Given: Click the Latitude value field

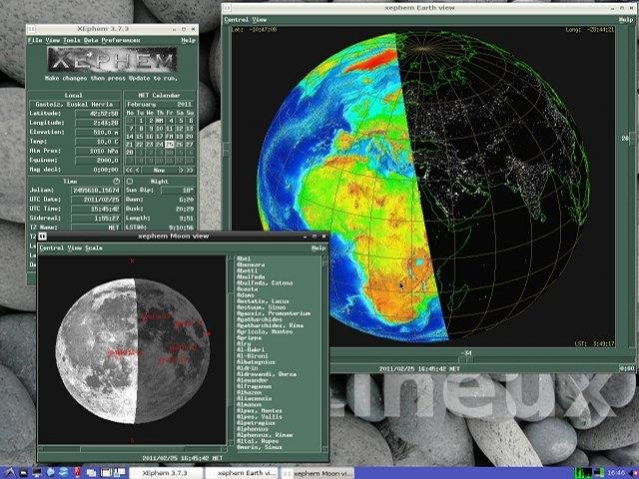Looking at the screenshot, I should (x=96, y=113).
